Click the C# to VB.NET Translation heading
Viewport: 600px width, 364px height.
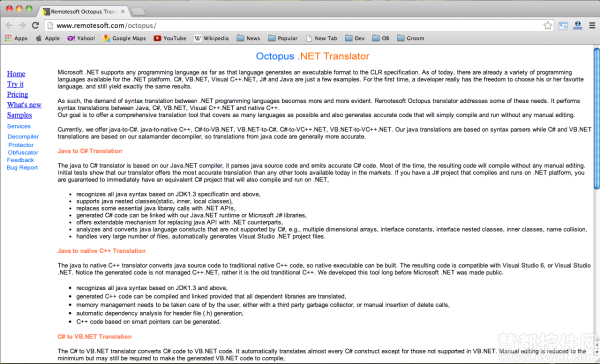click(x=95, y=337)
